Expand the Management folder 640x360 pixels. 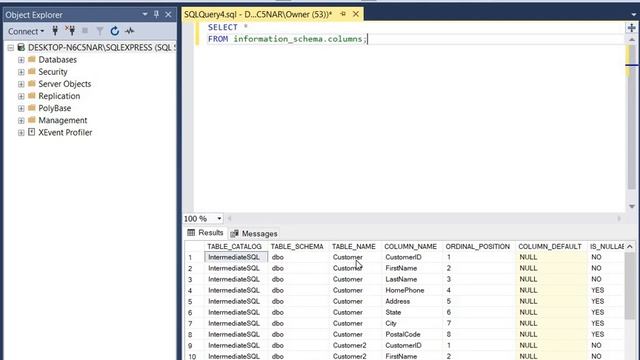pyautogui.click(x=21, y=120)
